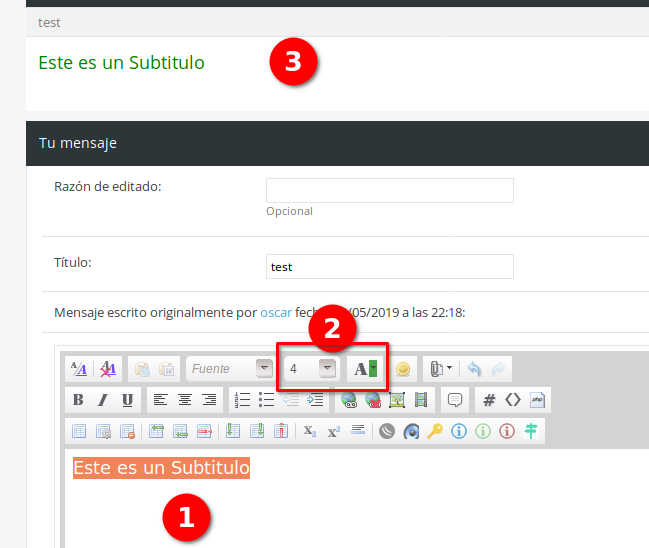Open oscar's user profile link
The height and width of the screenshot is (548, 649).
tap(276, 312)
